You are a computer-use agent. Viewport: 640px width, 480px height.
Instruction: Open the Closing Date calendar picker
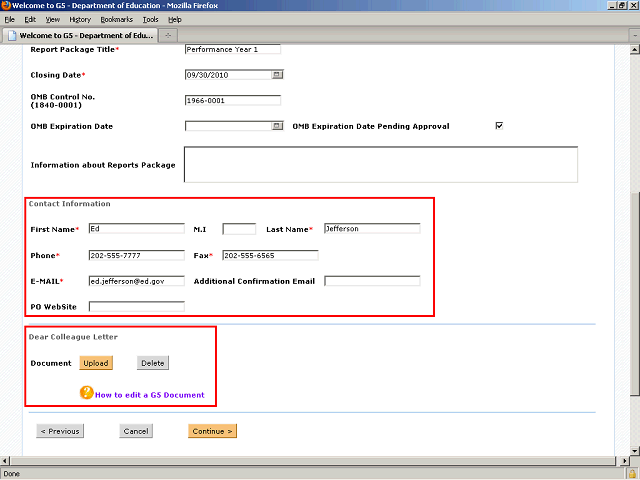(x=277, y=75)
